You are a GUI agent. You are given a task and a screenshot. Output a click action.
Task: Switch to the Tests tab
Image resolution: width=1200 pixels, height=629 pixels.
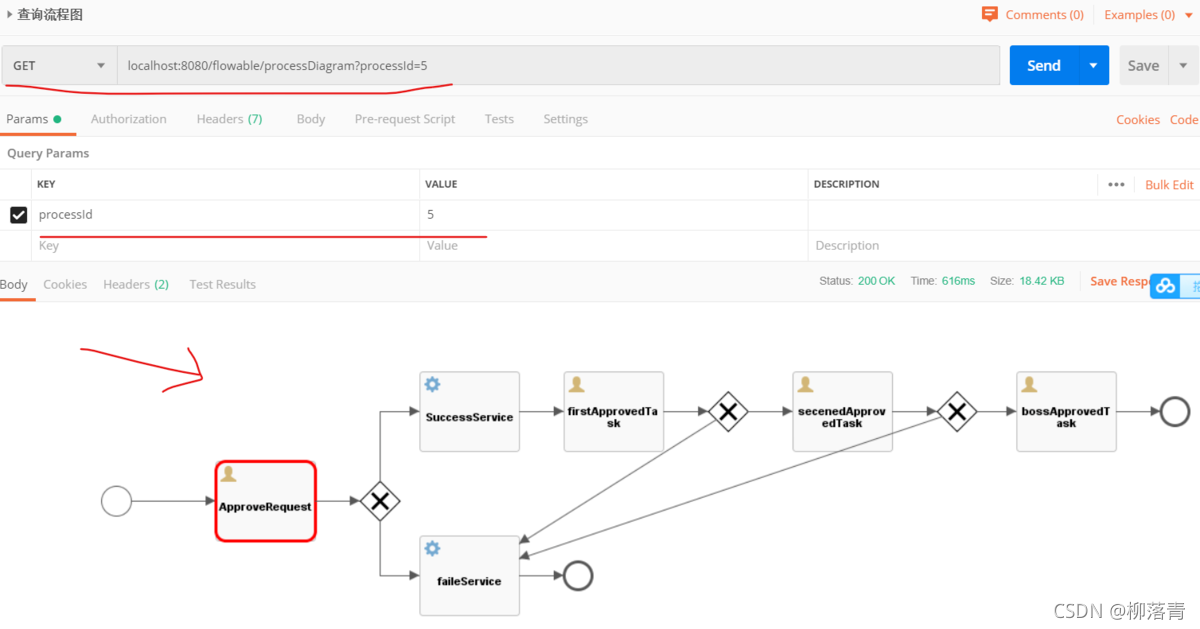coord(499,119)
